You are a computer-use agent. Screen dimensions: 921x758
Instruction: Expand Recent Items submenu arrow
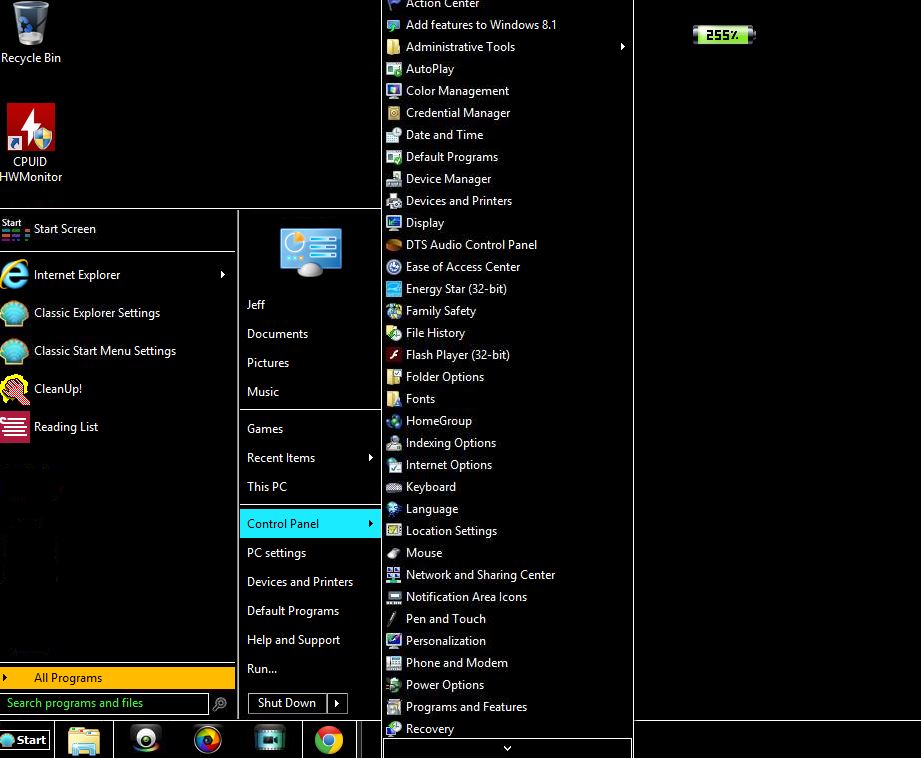click(371, 458)
